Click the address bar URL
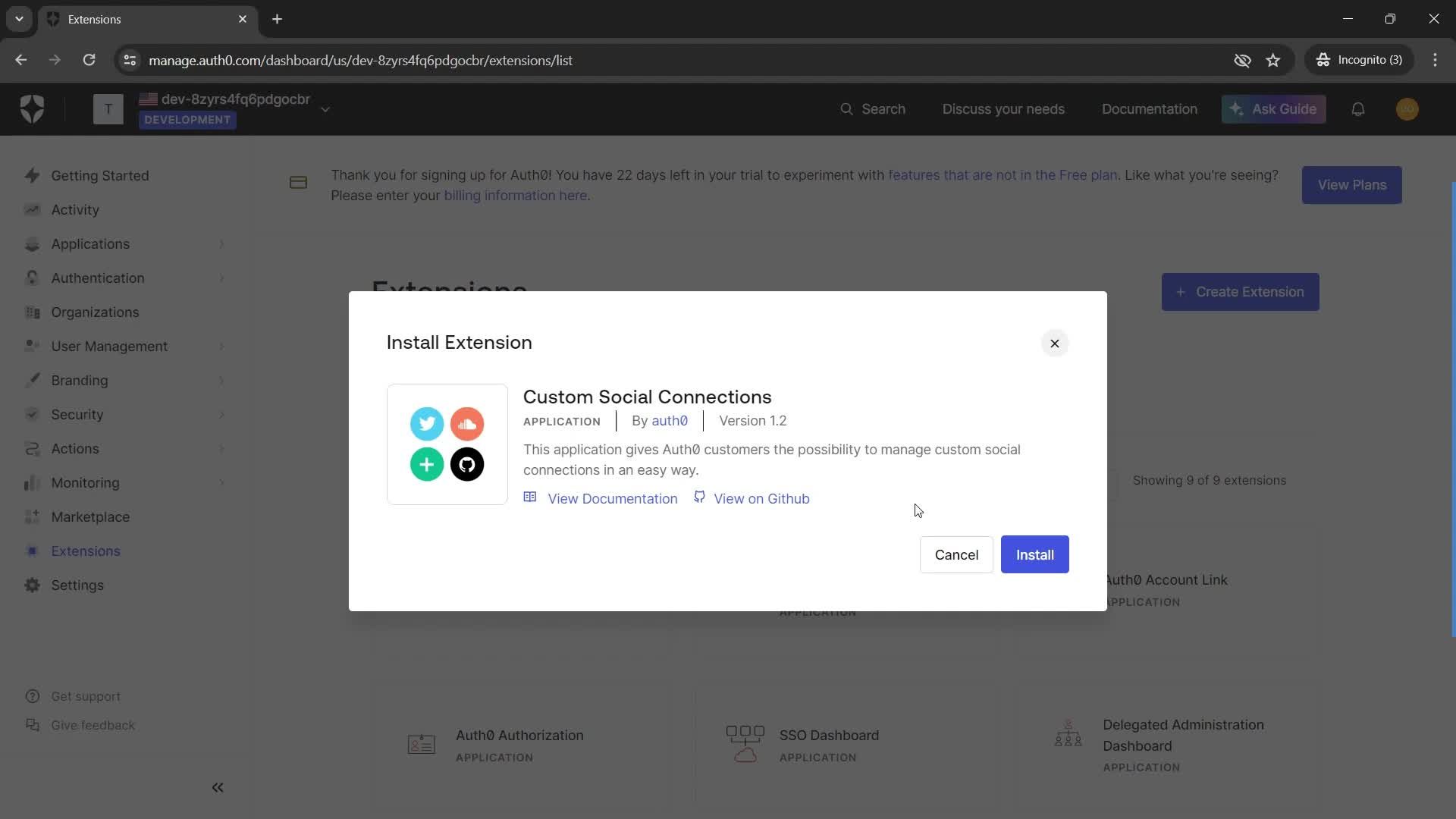Viewport: 1456px width, 819px height. (360, 60)
